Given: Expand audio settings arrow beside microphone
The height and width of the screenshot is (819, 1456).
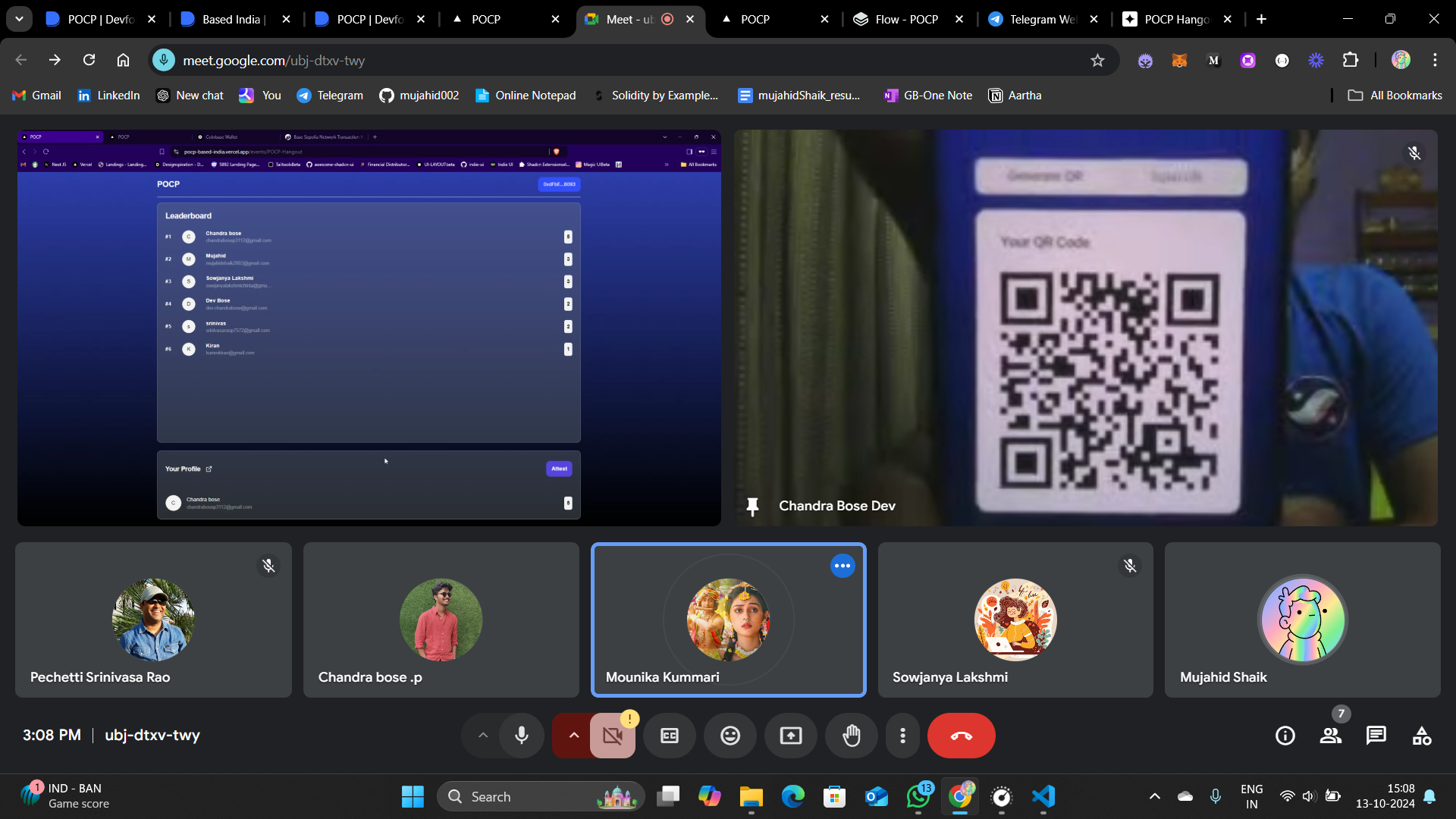Looking at the screenshot, I should tap(483, 736).
